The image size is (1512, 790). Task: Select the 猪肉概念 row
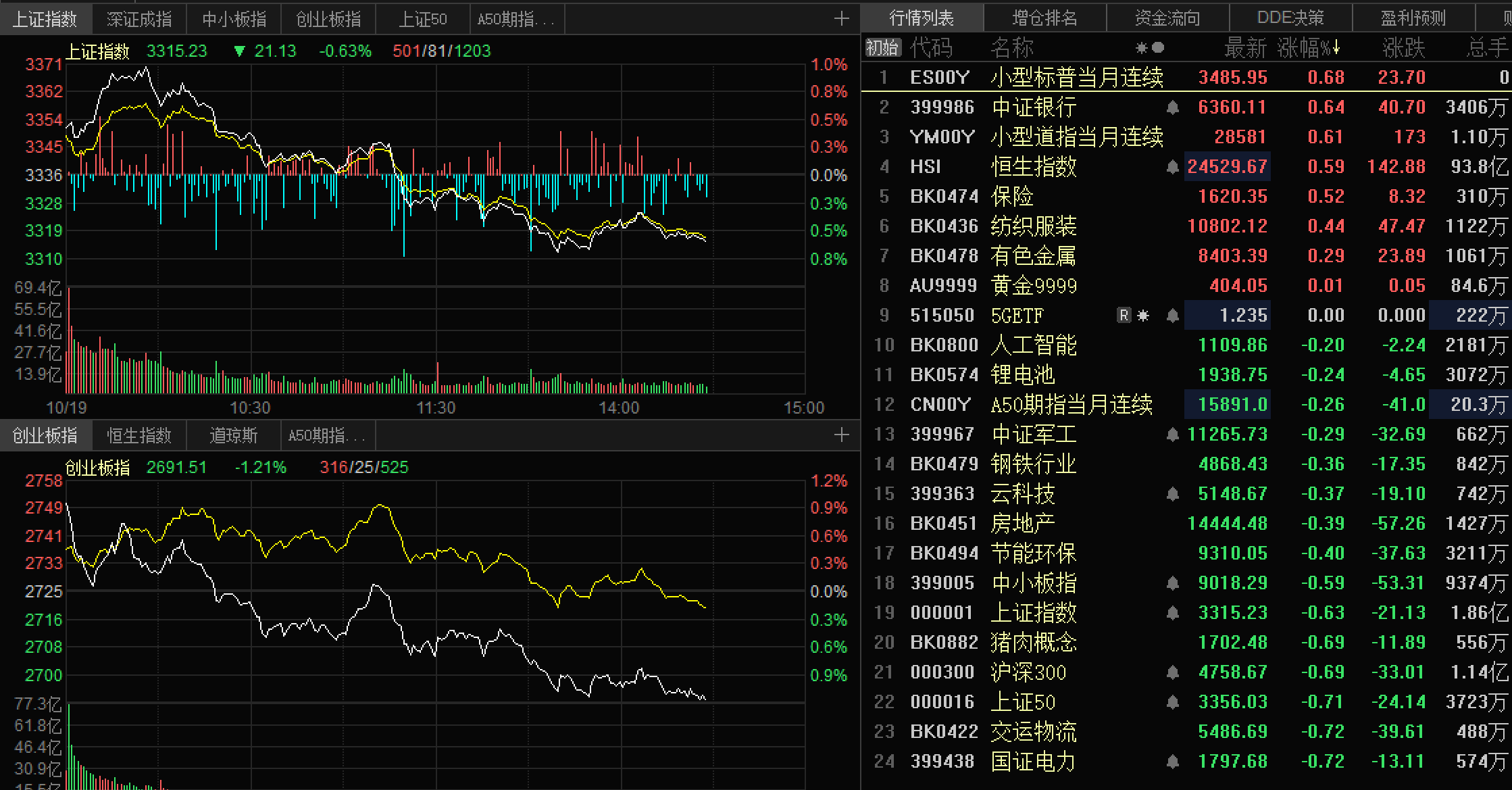tap(1186, 643)
